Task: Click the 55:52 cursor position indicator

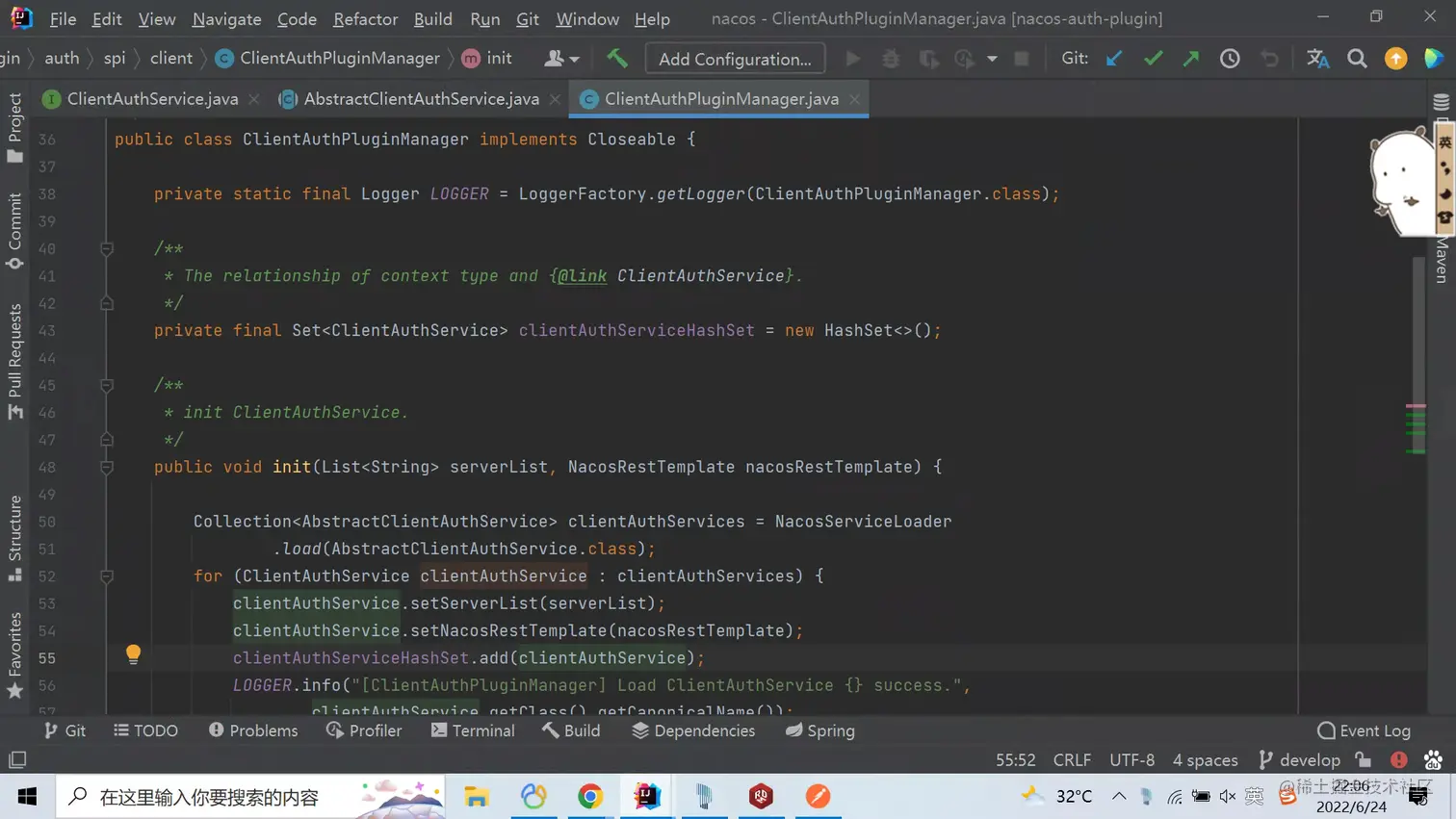Action: (1015, 759)
